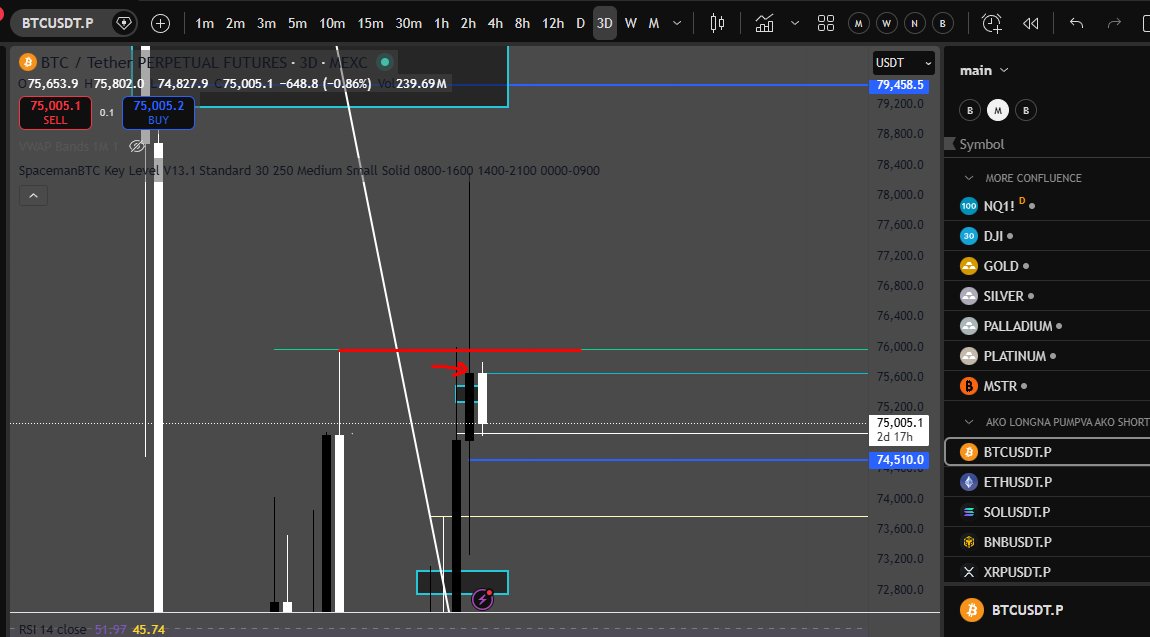The height and width of the screenshot is (637, 1150).
Task: Select the 3D timeframe button
Action: (x=604, y=23)
